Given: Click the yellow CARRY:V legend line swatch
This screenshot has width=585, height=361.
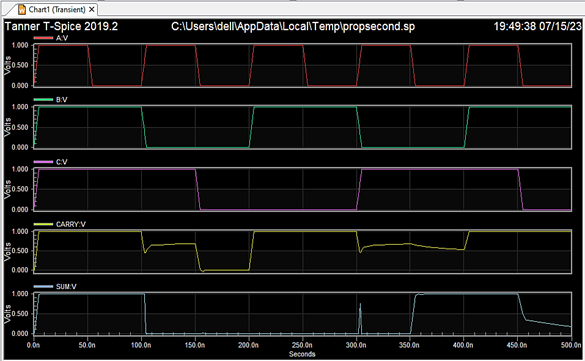Looking at the screenshot, I should point(43,224).
